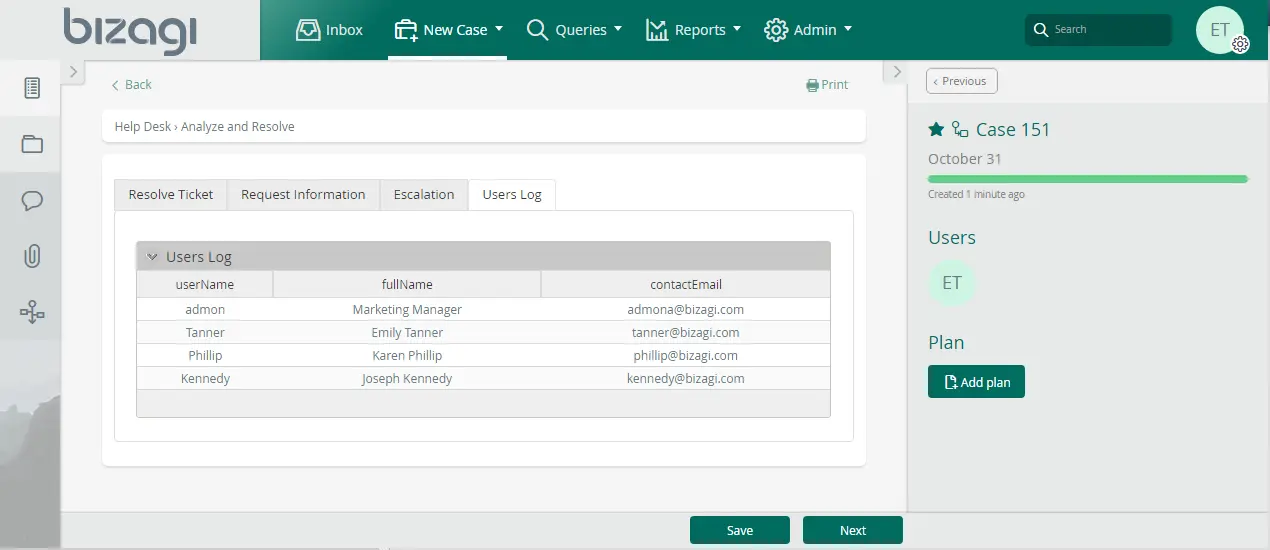Click the Help Desk breadcrumb text

143,127
